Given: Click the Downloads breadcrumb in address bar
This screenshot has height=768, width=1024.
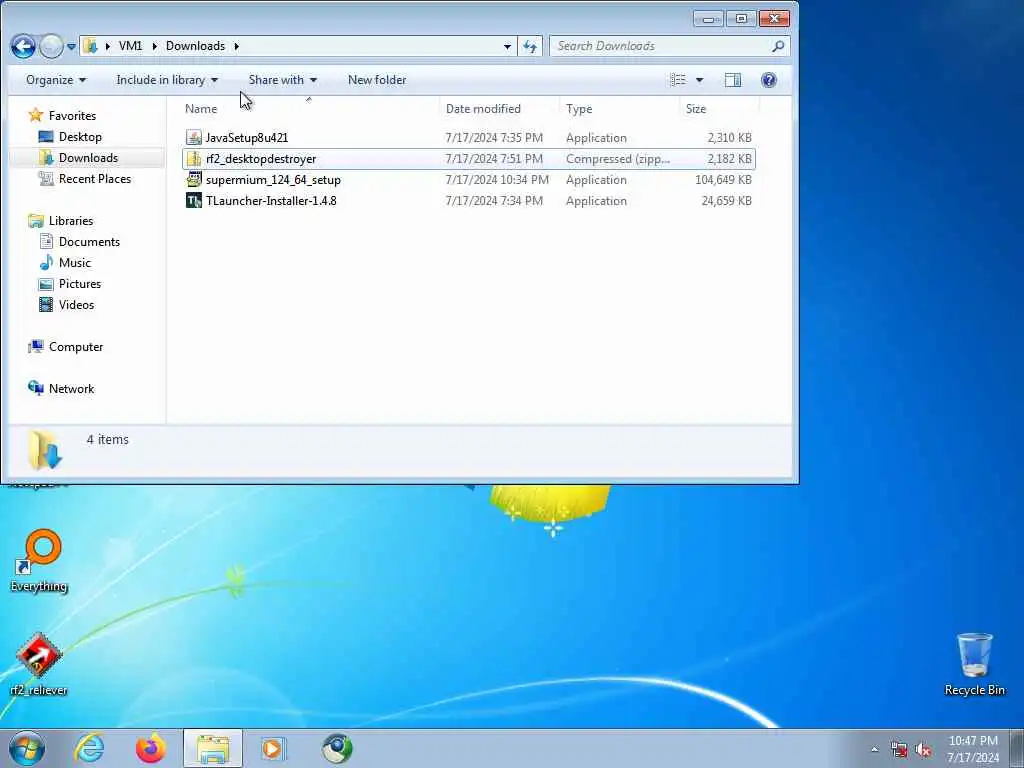Looking at the screenshot, I should pos(195,46).
